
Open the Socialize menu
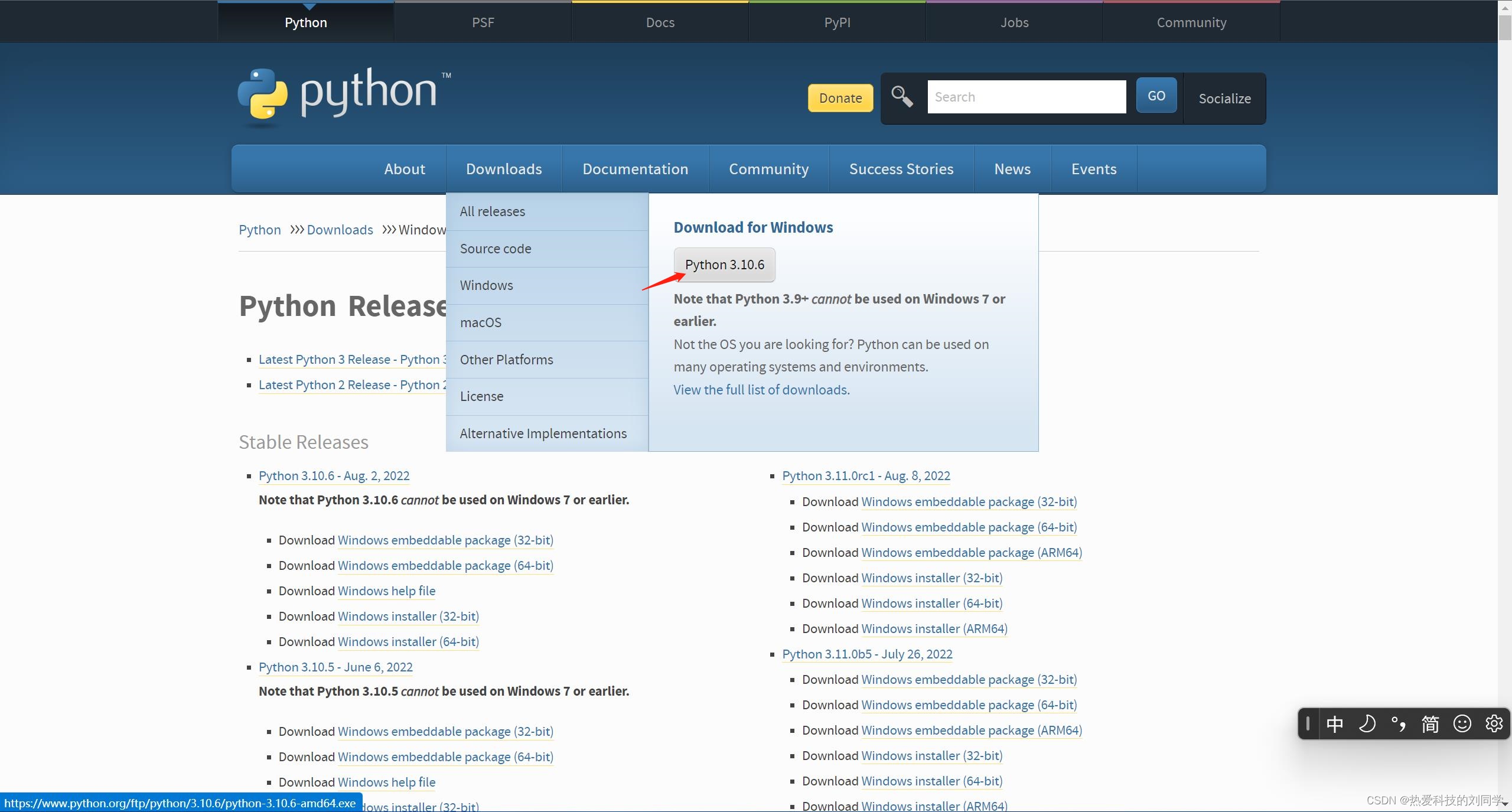[x=1225, y=99]
